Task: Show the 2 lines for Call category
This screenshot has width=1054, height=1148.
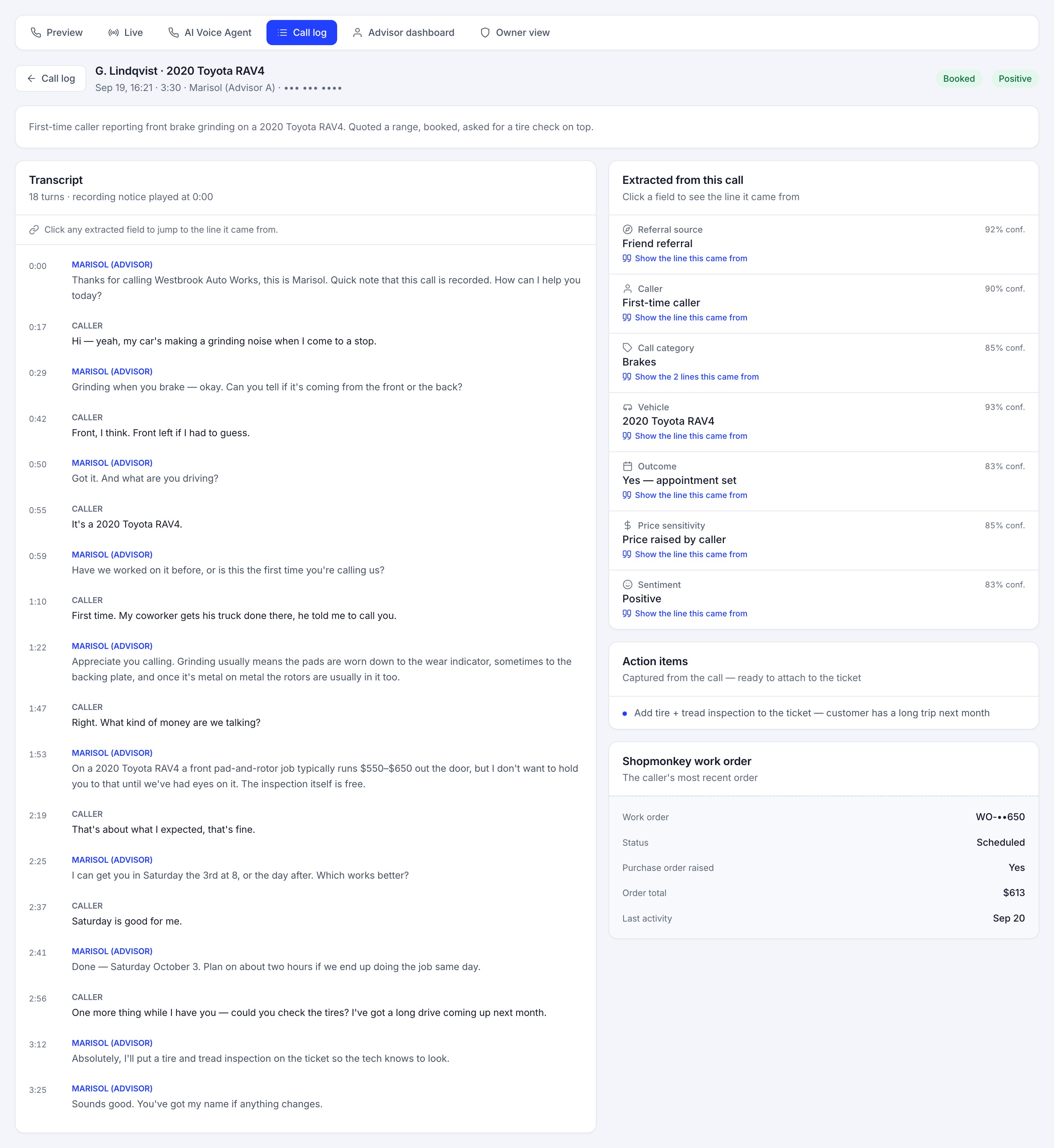Action: [x=691, y=377]
